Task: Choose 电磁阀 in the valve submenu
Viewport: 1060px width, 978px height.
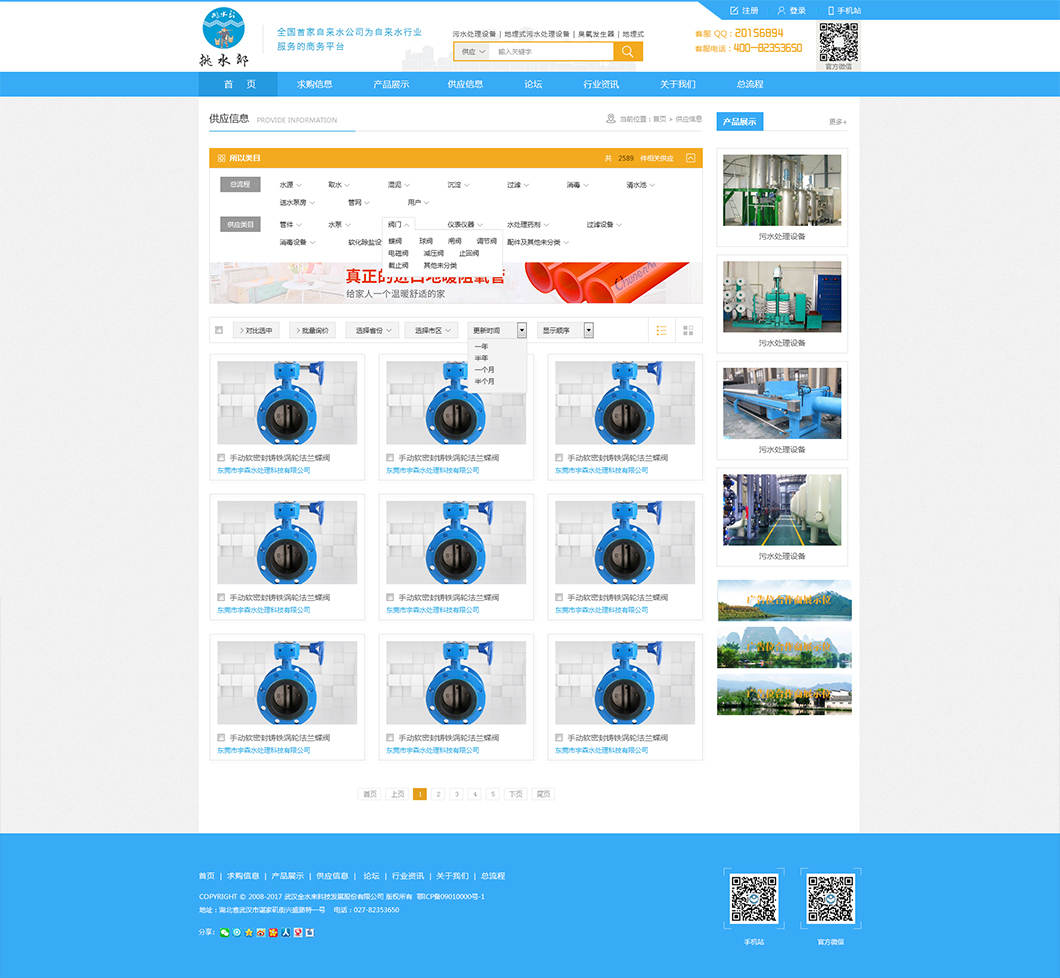Action: 398,253
